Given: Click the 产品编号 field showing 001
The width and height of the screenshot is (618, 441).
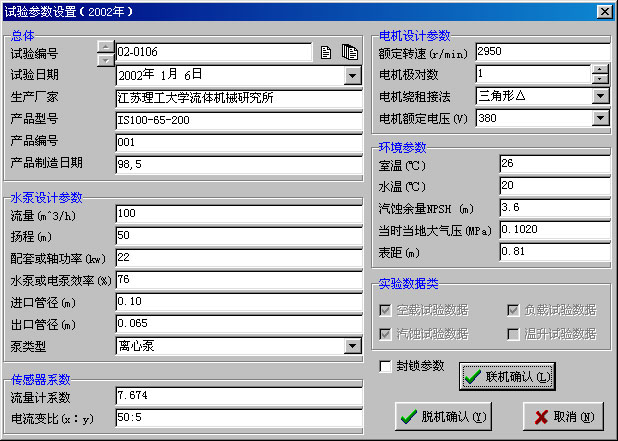Looking at the screenshot, I should (239, 142).
